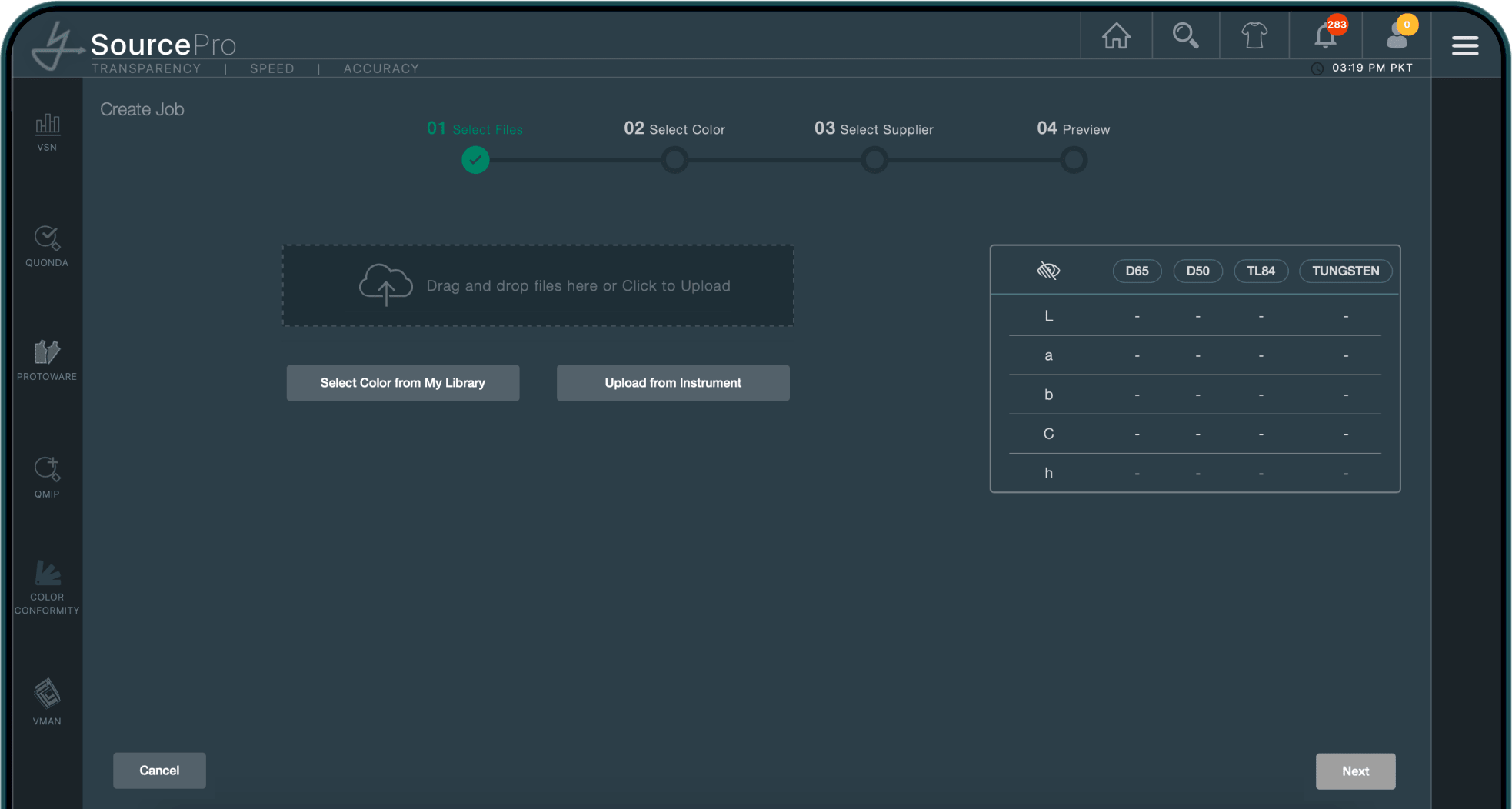Select the D50 illuminant
The image size is (1512, 809).
(1197, 271)
